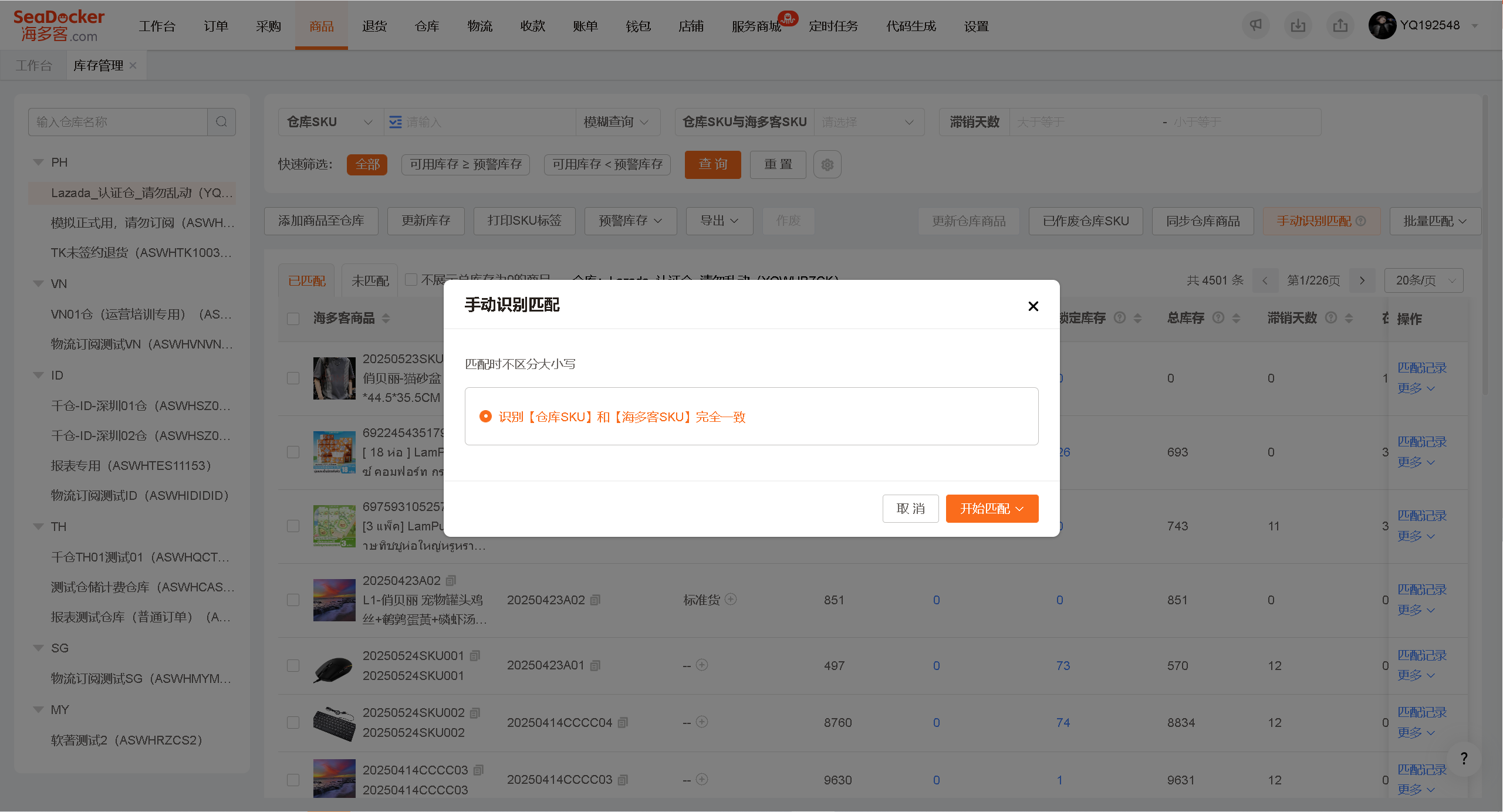Open the 订单 top menu

click(x=216, y=26)
